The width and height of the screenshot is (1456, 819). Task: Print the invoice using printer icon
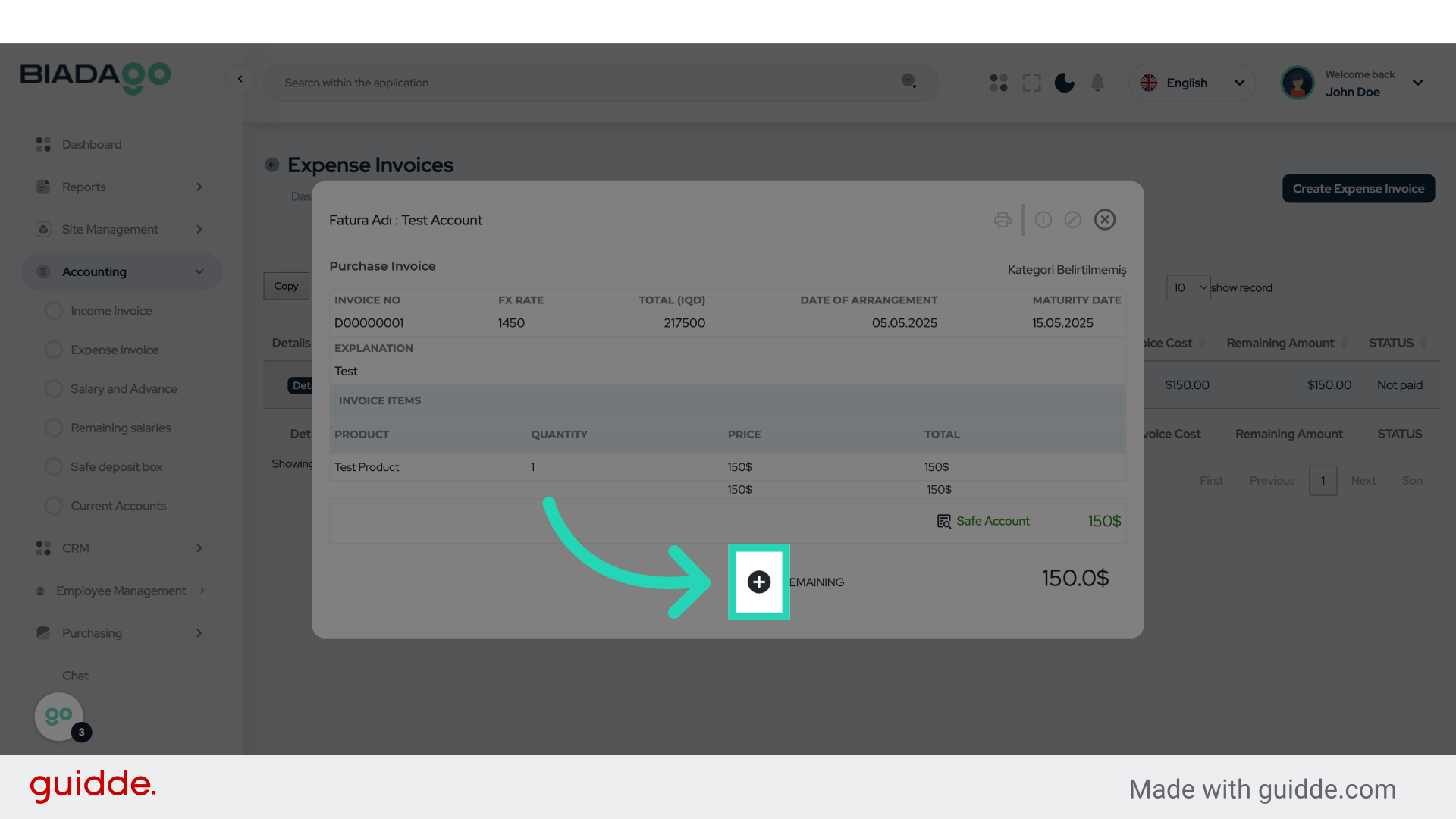tap(1002, 220)
